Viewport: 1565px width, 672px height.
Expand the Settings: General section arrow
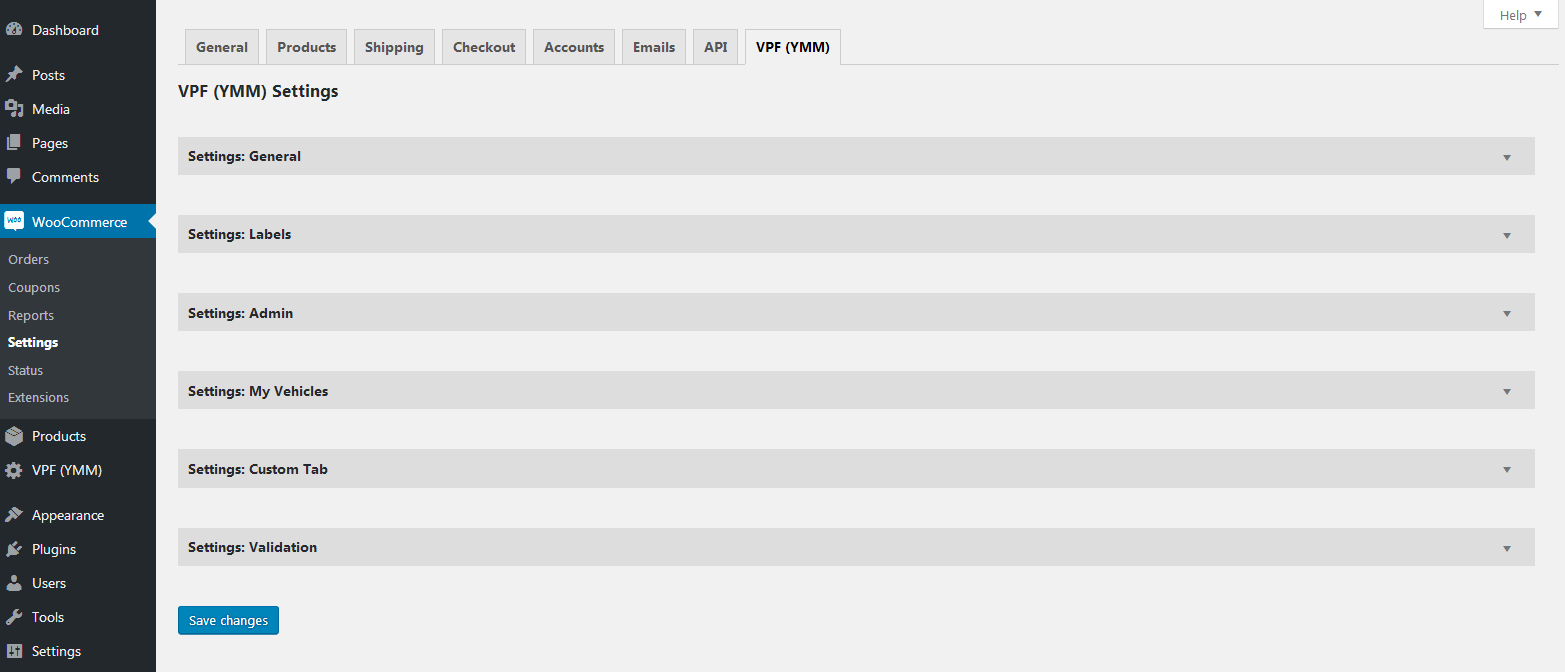coord(1507,157)
